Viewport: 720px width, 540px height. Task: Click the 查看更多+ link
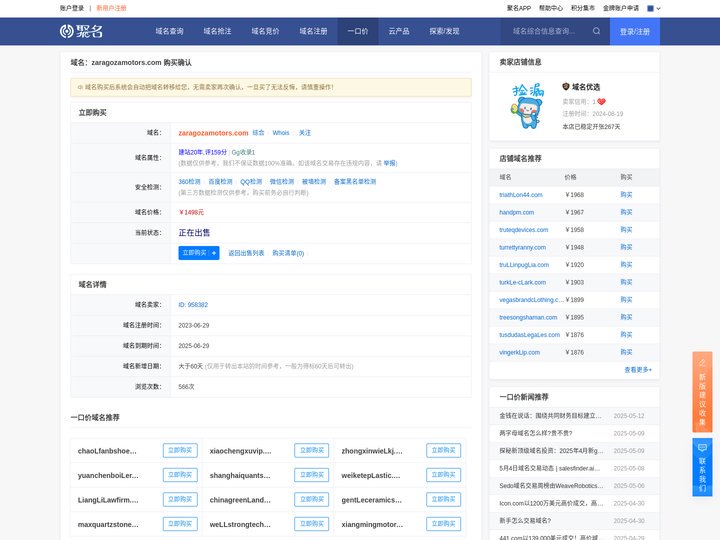point(638,370)
